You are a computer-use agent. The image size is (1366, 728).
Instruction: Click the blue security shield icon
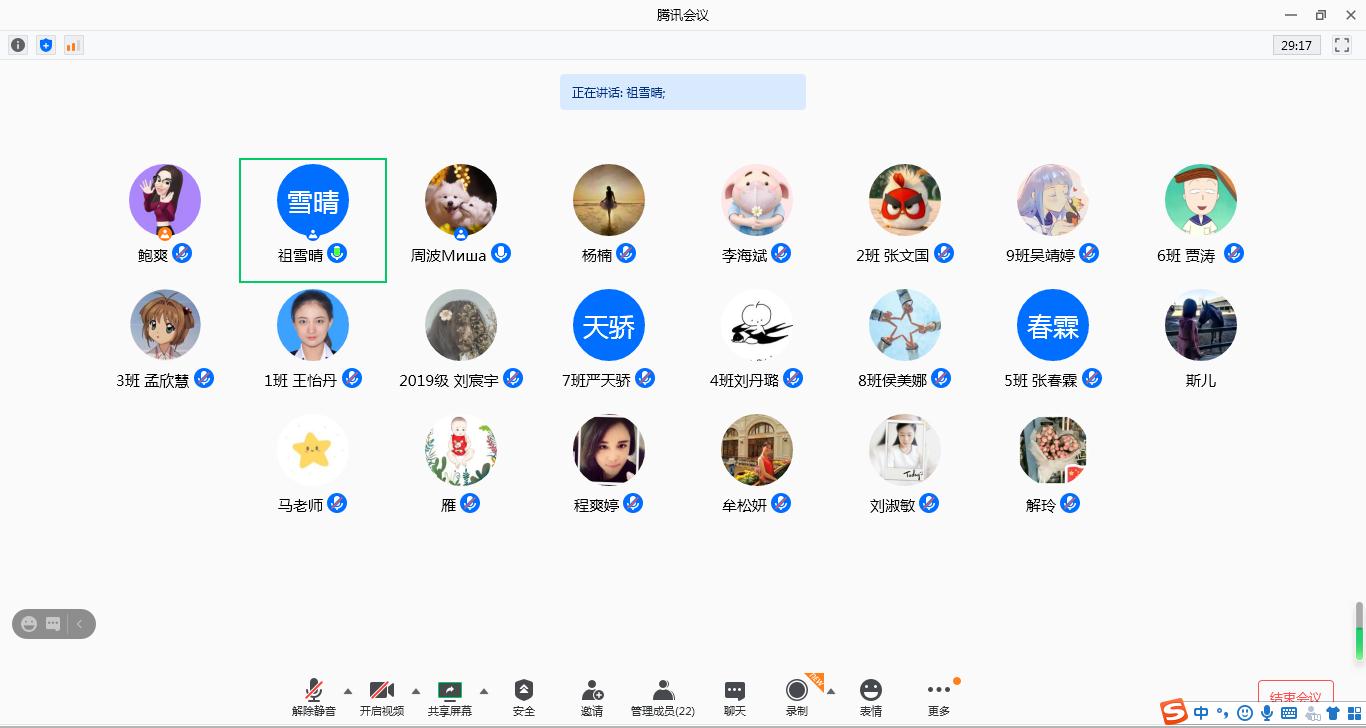pos(45,45)
